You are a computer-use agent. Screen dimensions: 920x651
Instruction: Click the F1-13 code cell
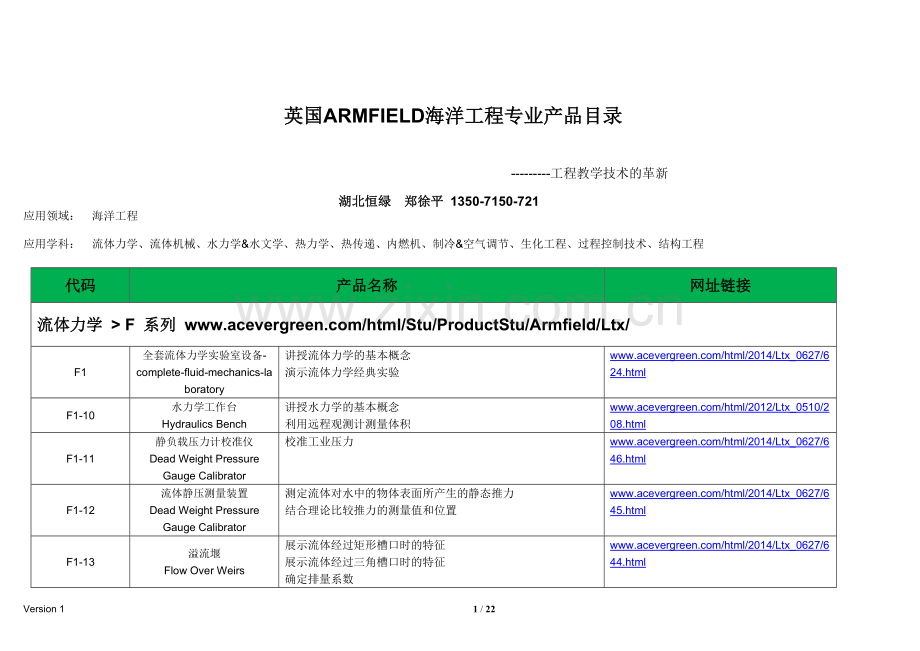tap(80, 562)
